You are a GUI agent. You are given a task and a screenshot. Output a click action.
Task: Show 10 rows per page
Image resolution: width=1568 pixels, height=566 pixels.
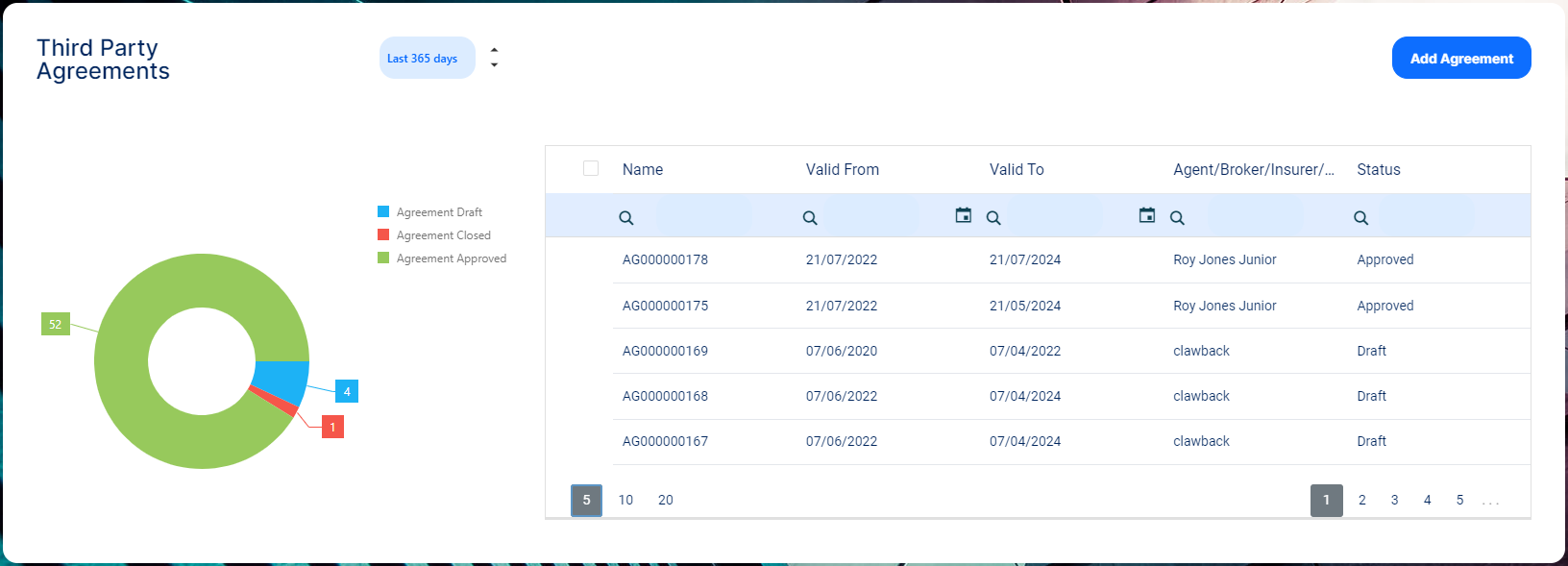pos(625,500)
